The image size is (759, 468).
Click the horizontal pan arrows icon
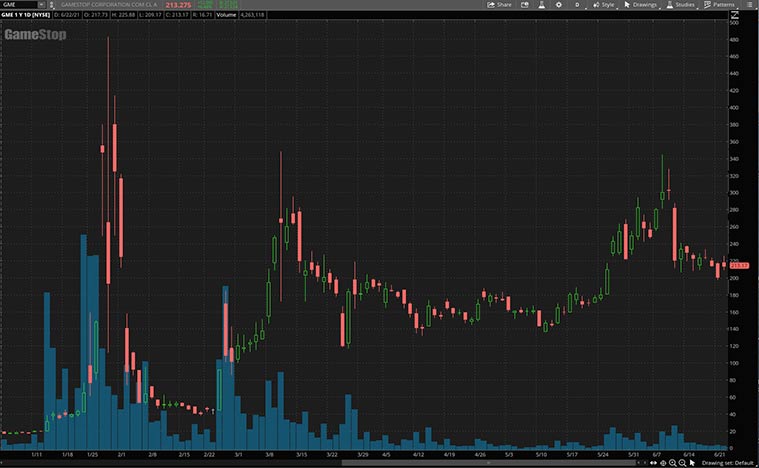tap(653, 463)
